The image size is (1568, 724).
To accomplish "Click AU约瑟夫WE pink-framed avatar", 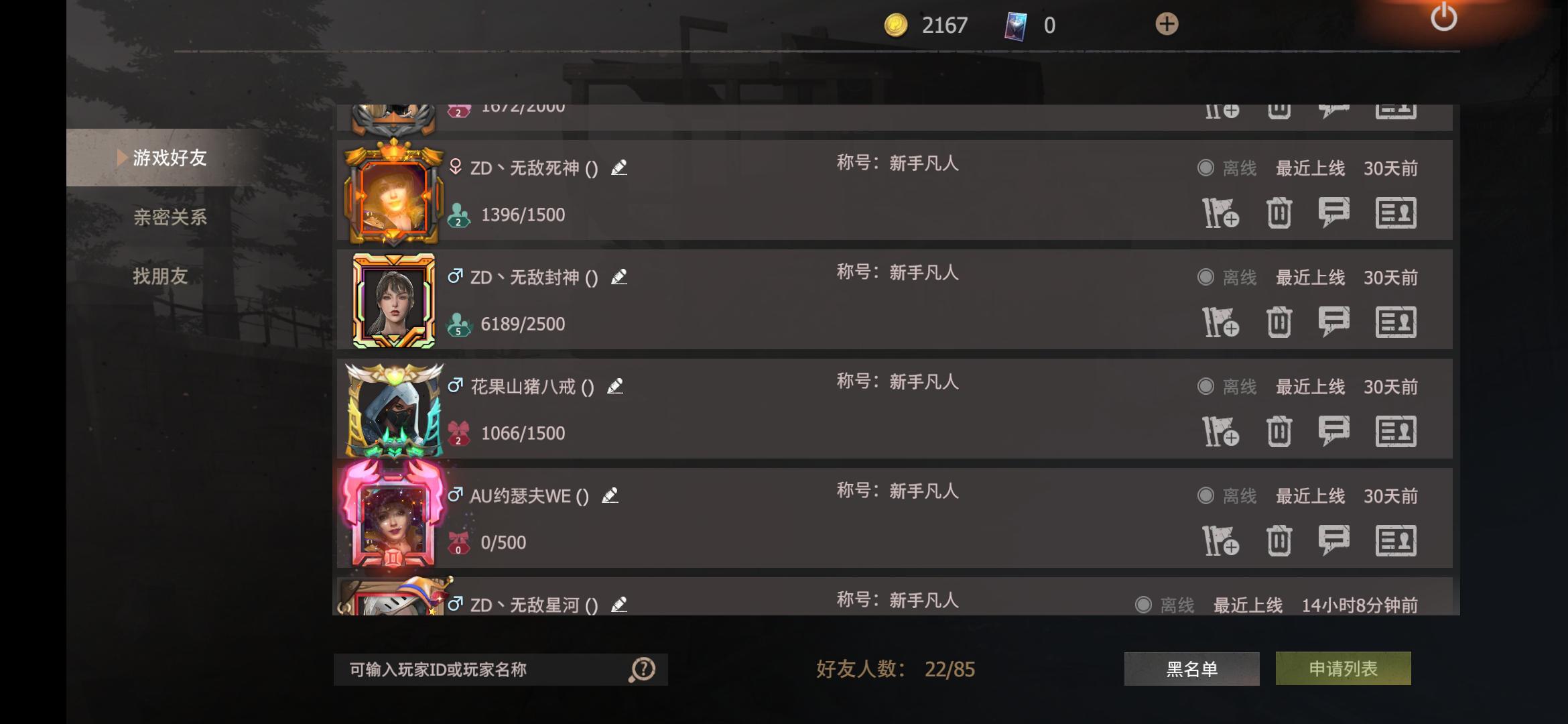I will 393,514.
